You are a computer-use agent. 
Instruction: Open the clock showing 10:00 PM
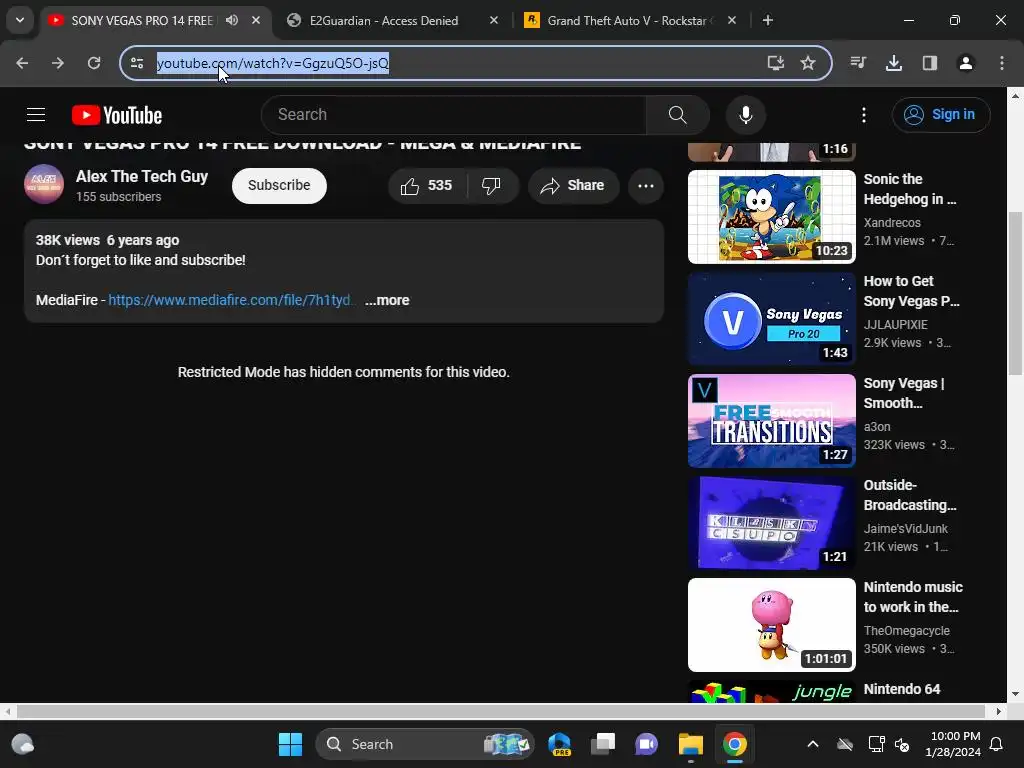[953, 744]
